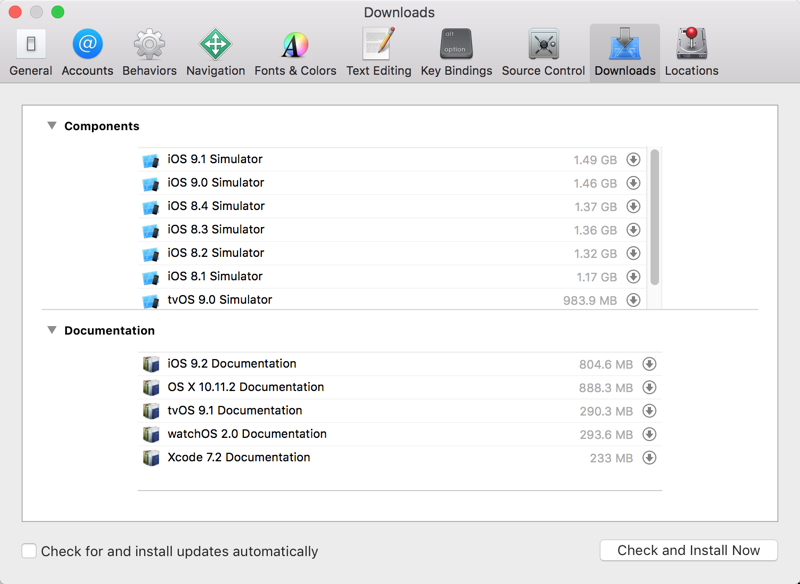The image size is (800, 584).
Task: Select the Downloads preferences tab
Action: [x=625, y=53]
